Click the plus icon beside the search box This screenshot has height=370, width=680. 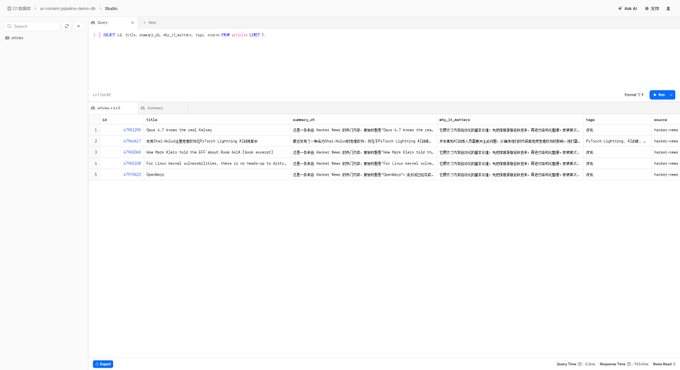point(78,26)
